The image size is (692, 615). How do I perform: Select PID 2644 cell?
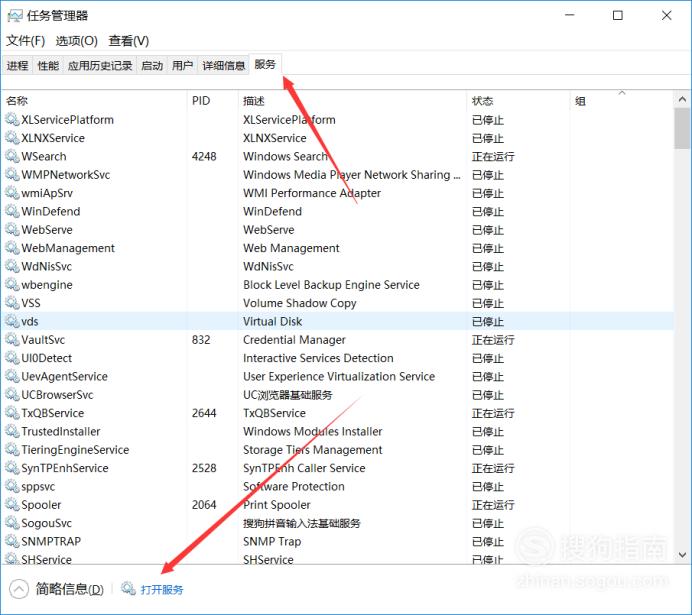pyautogui.click(x=204, y=413)
